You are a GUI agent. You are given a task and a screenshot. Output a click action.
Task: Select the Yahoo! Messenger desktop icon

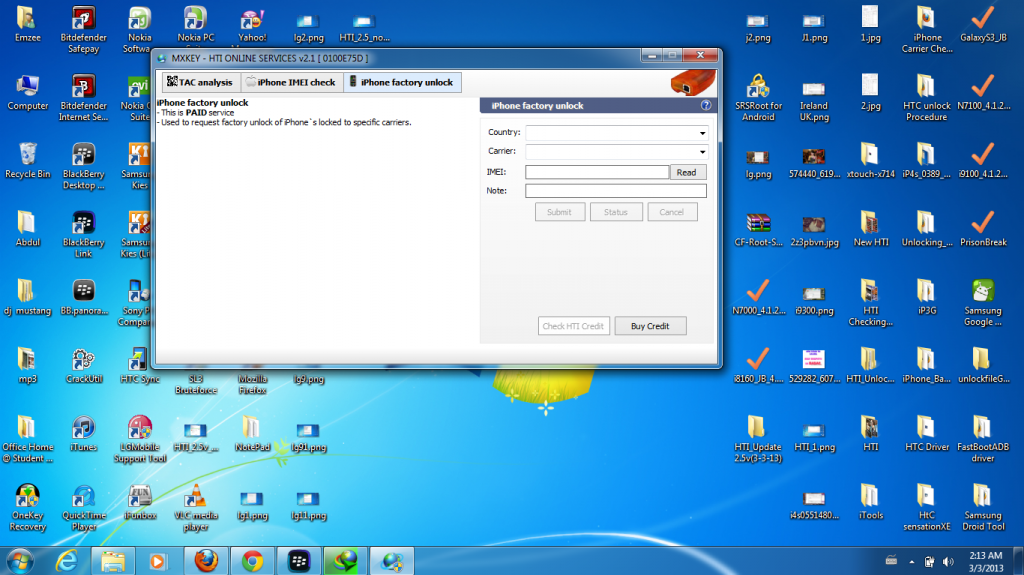click(x=252, y=26)
